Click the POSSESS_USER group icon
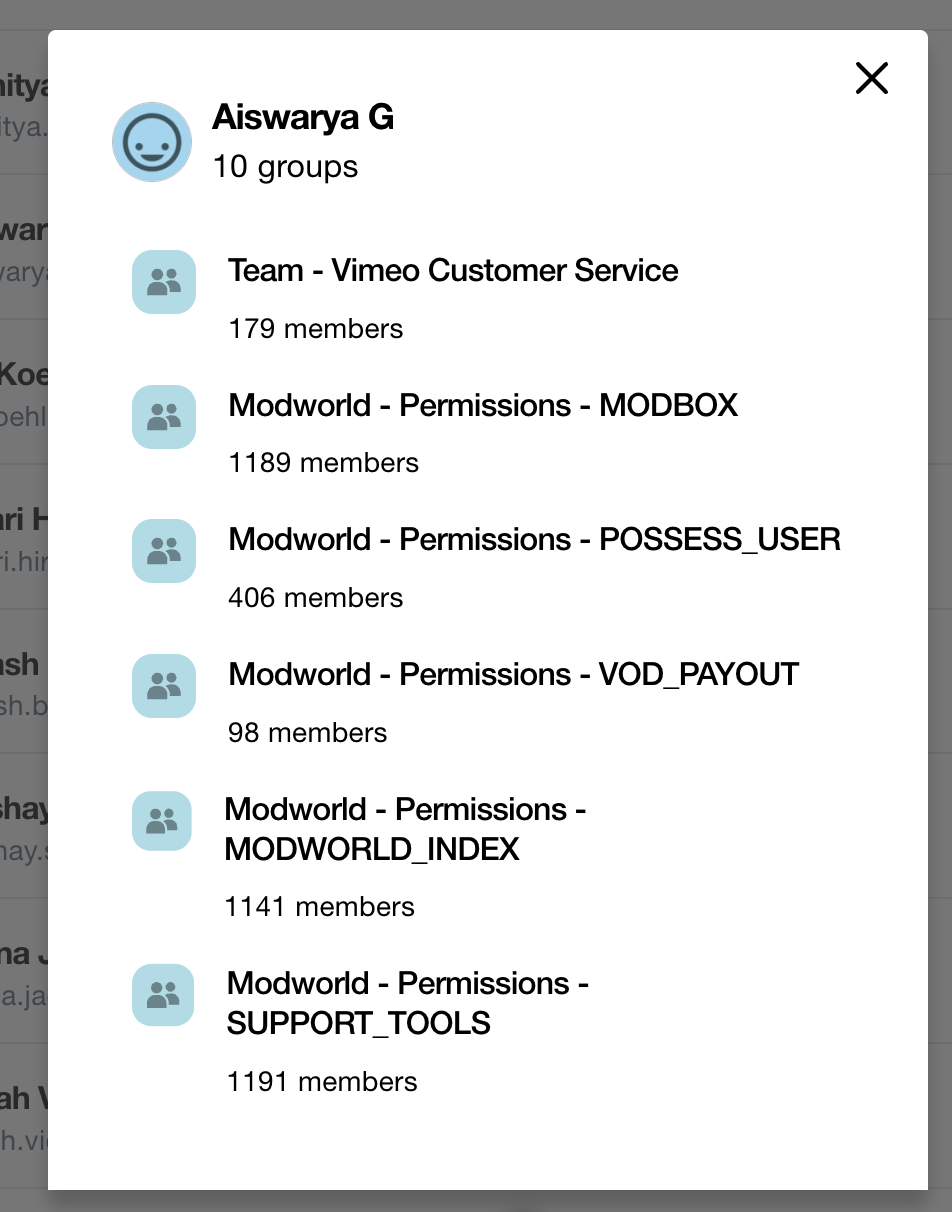952x1212 pixels. (164, 551)
